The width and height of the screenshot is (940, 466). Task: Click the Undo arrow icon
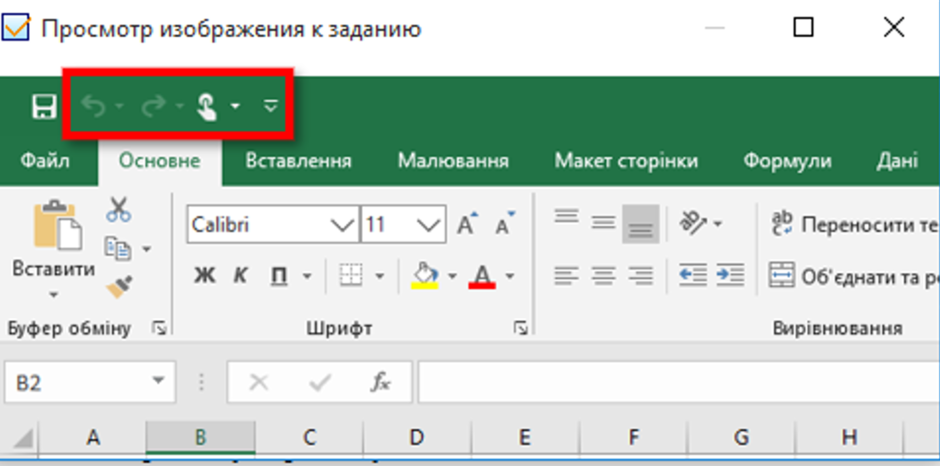pos(94,106)
